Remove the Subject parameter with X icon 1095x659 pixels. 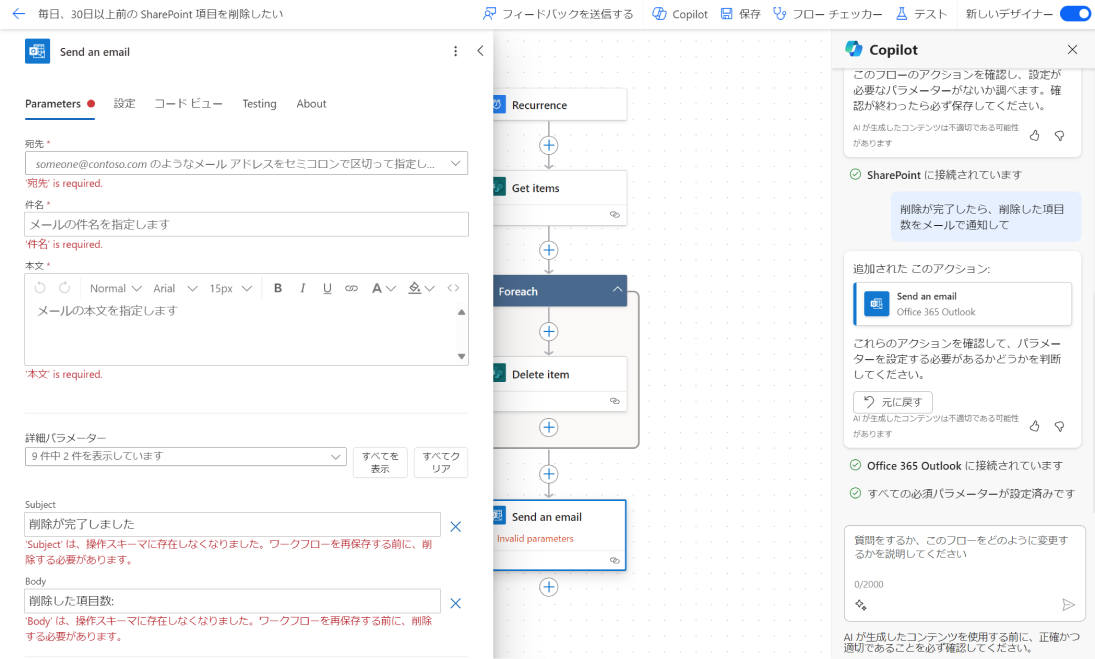[x=455, y=526]
